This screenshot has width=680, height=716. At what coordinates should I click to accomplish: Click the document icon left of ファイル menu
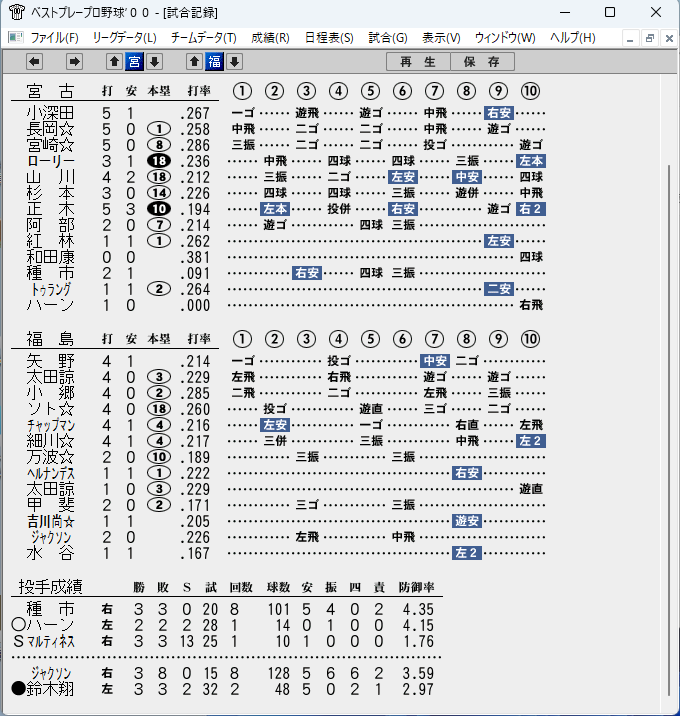click(16, 37)
